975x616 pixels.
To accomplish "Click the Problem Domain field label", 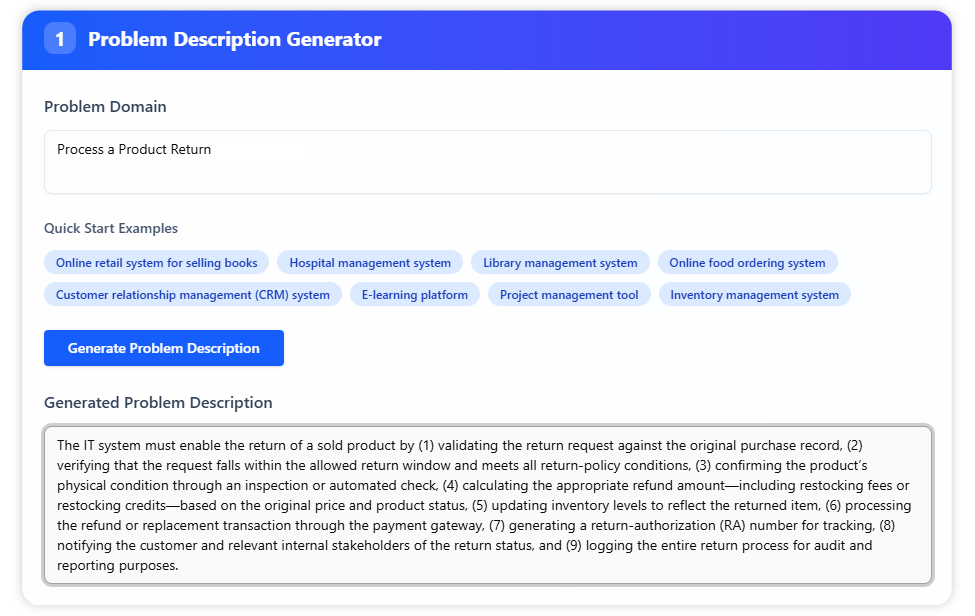I will [105, 107].
